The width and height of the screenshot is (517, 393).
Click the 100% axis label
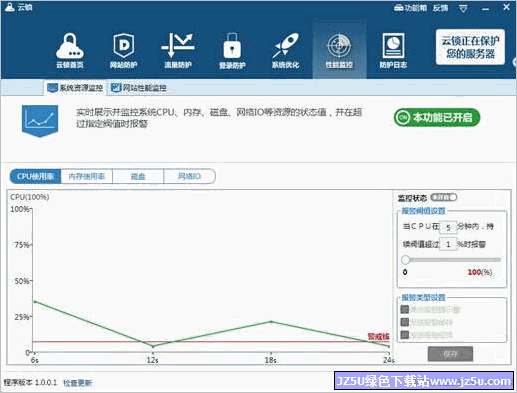[20, 209]
